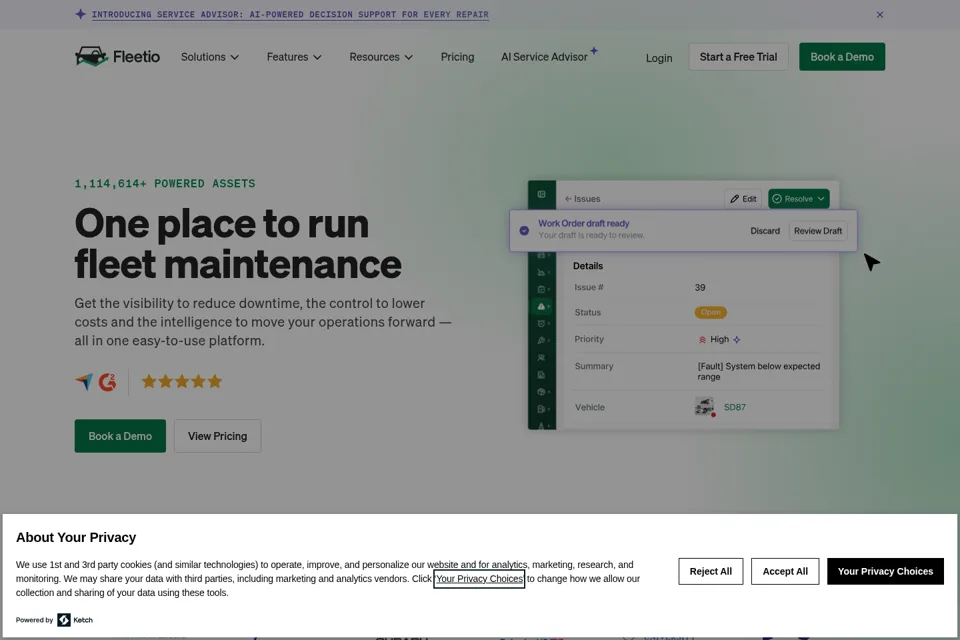Go to the Pricing page

(x=457, y=57)
